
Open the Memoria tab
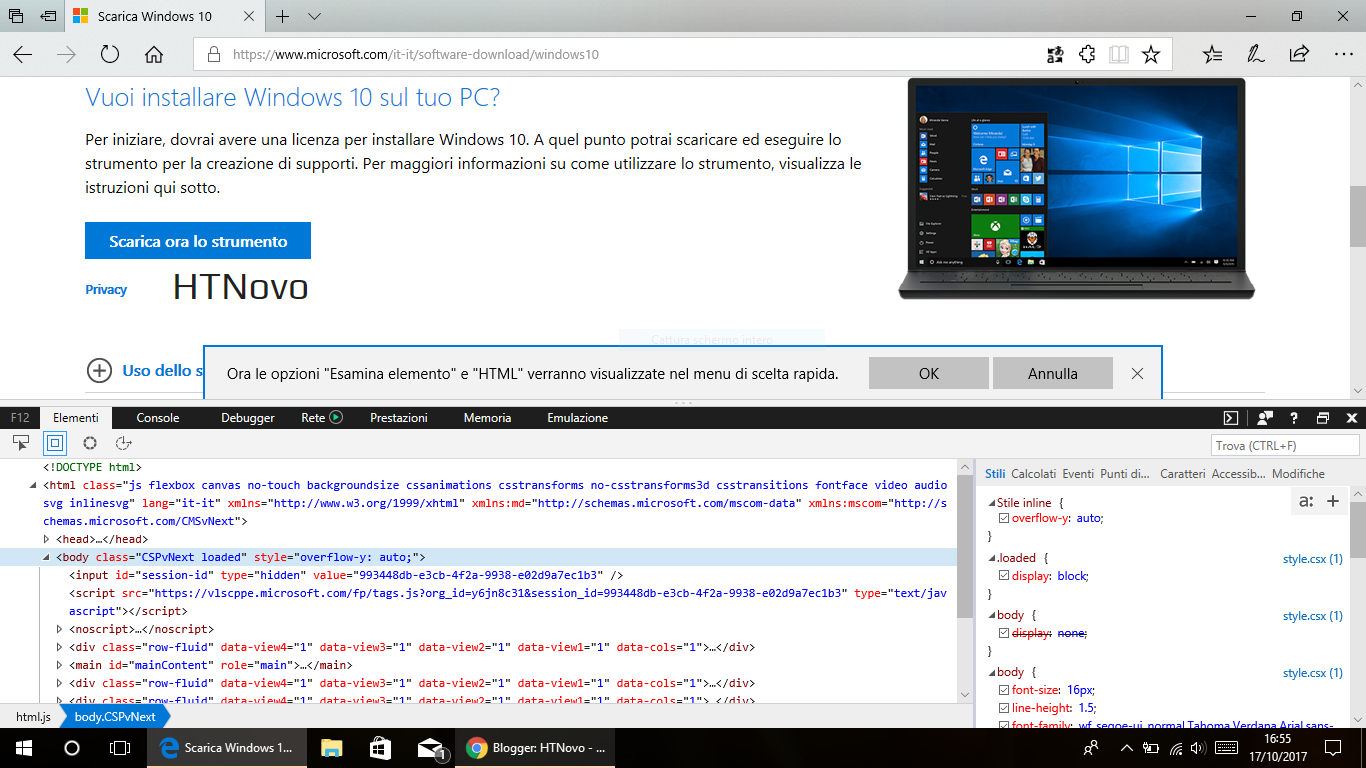coord(487,418)
